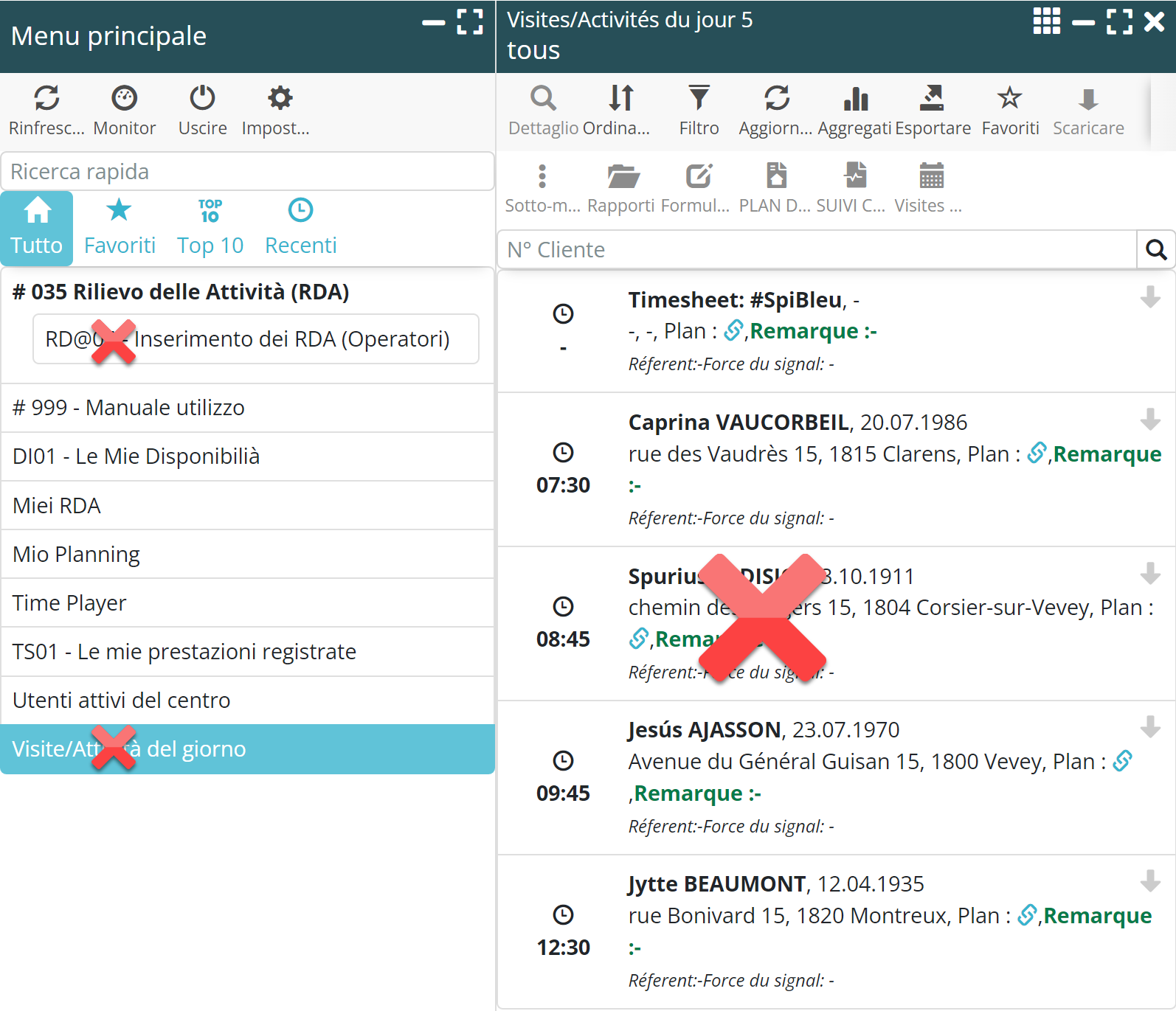Click the Aggregati bar chart icon
This screenshot has height=1011, width=1176.
click(x=855, y=98)
